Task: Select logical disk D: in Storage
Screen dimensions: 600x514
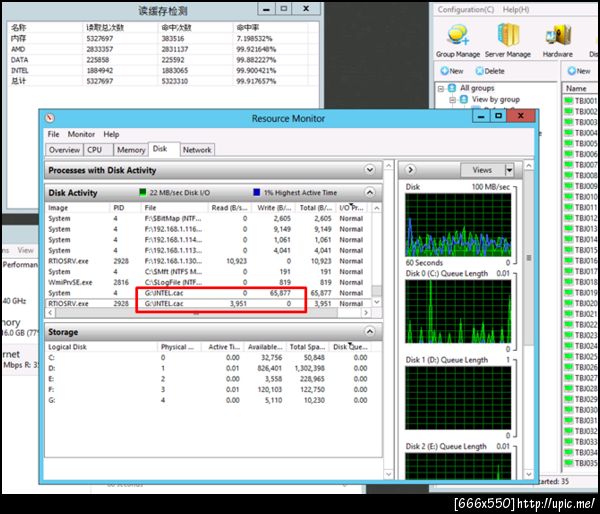Action: (x=209, y=368)
